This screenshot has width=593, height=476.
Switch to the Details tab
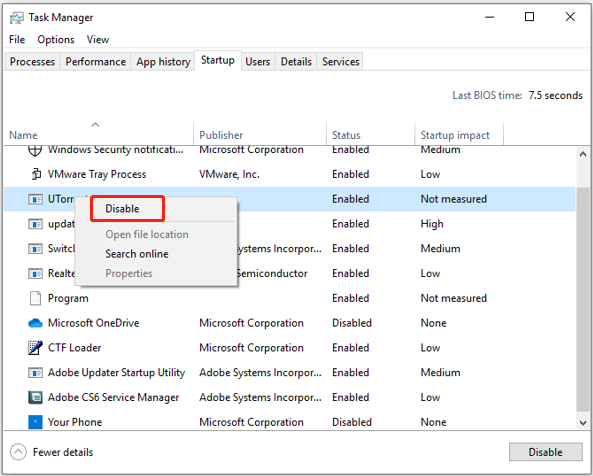click(296, 62)
